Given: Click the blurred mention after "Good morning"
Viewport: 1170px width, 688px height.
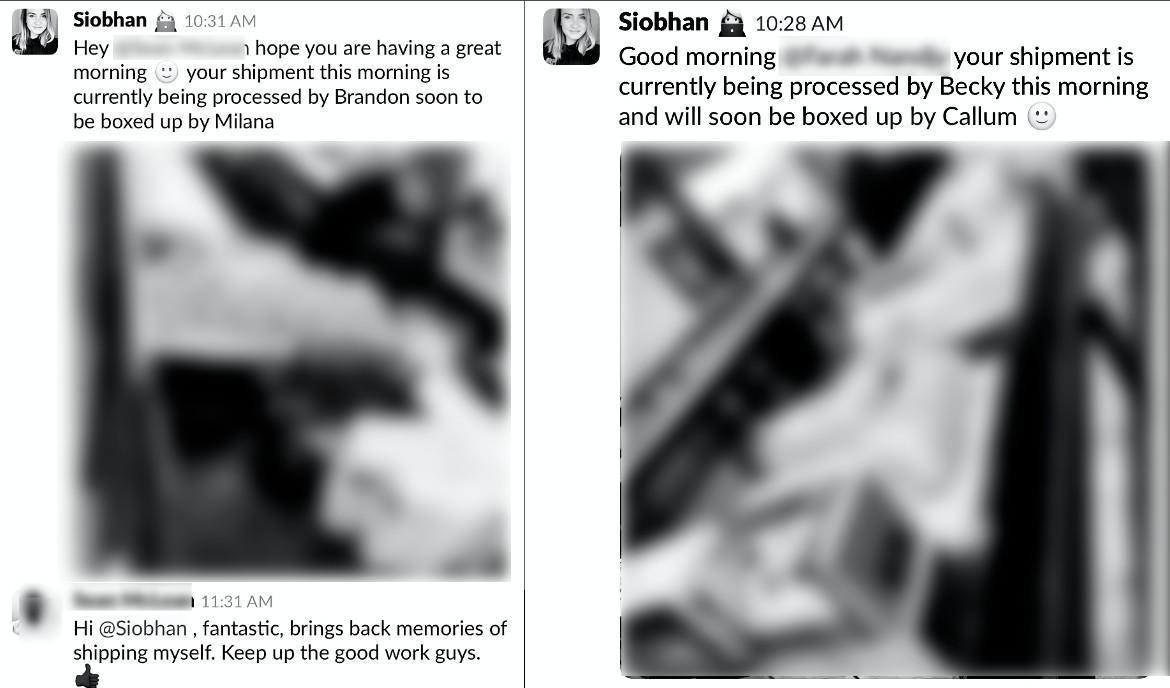Looking at the screenshot, I should click(x=863, y=57).
